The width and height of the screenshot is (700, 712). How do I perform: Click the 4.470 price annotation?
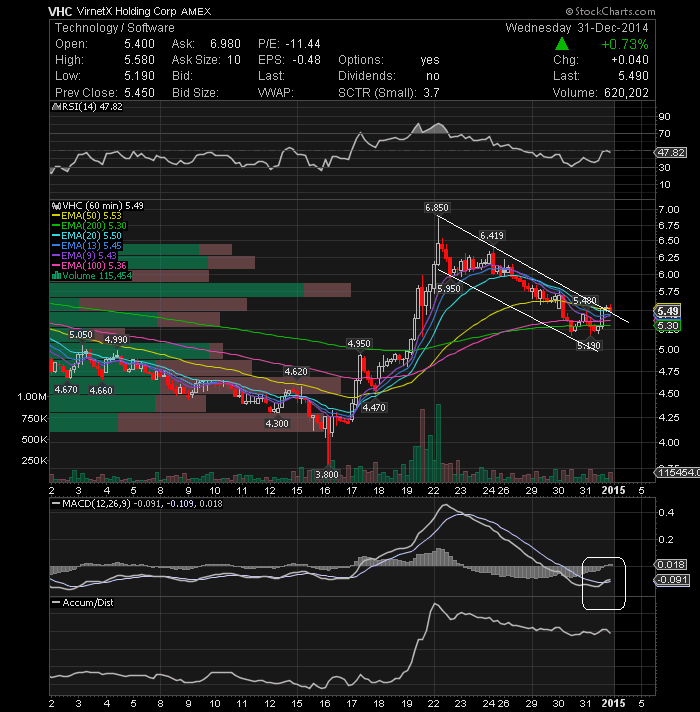tap(374, 408)
